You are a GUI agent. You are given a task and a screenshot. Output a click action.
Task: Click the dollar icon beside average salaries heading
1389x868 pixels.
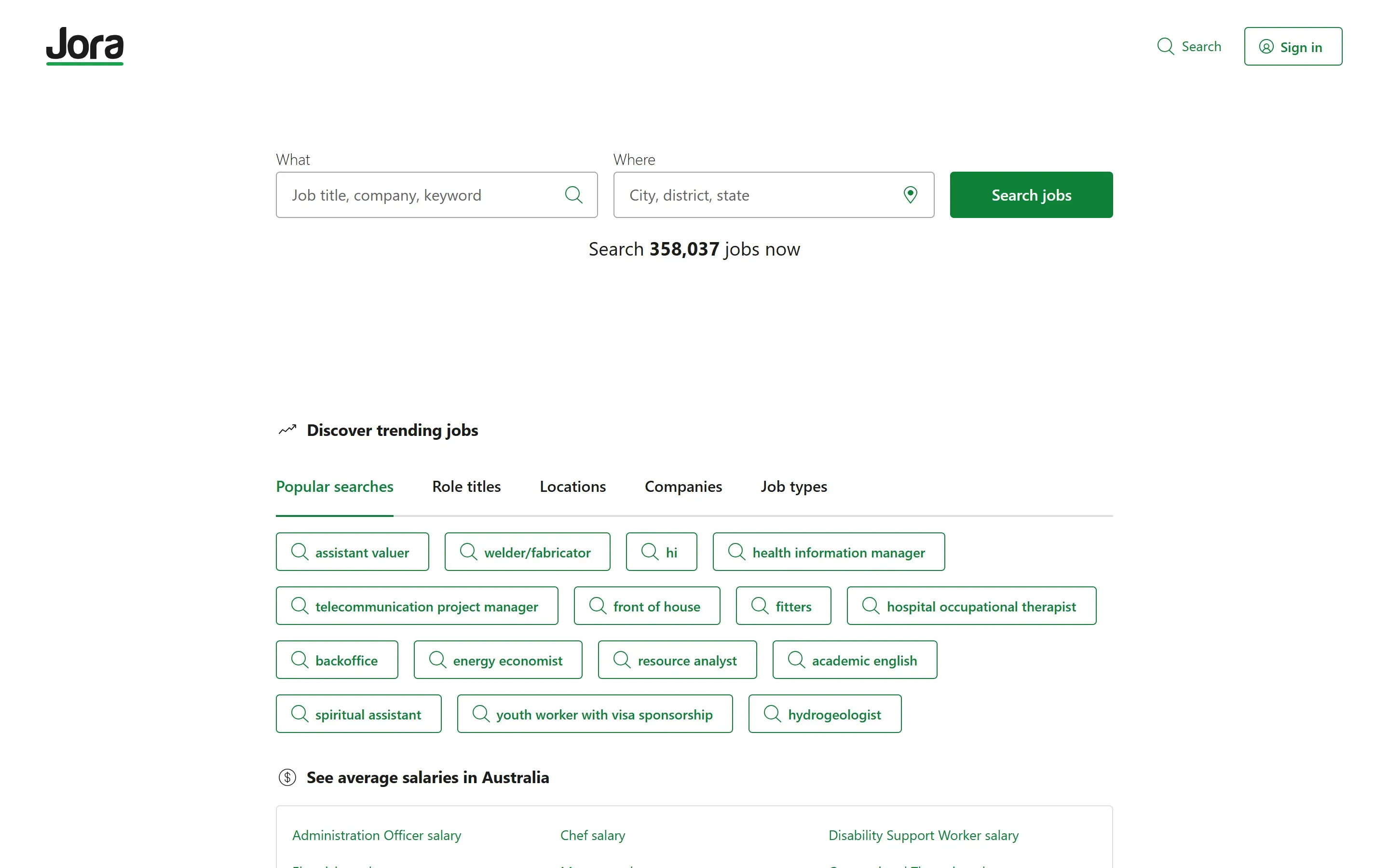pos(287,777)
